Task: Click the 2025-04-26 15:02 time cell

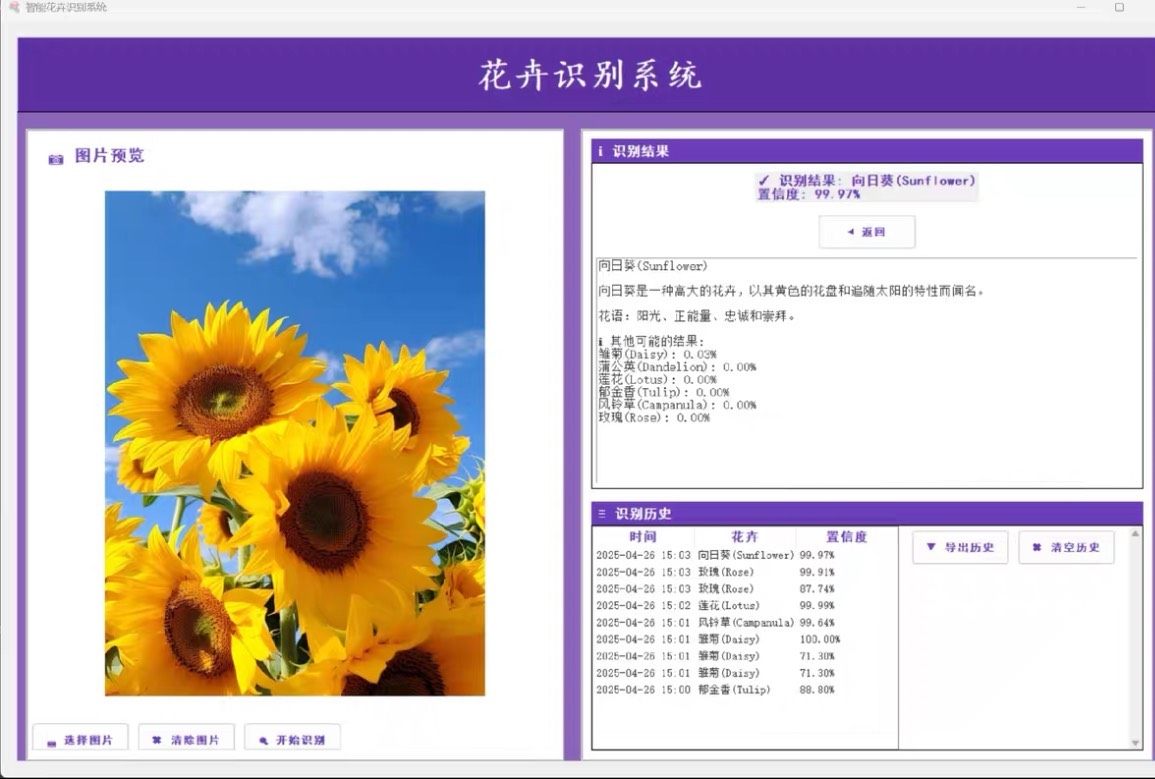Action: [643, 605]
